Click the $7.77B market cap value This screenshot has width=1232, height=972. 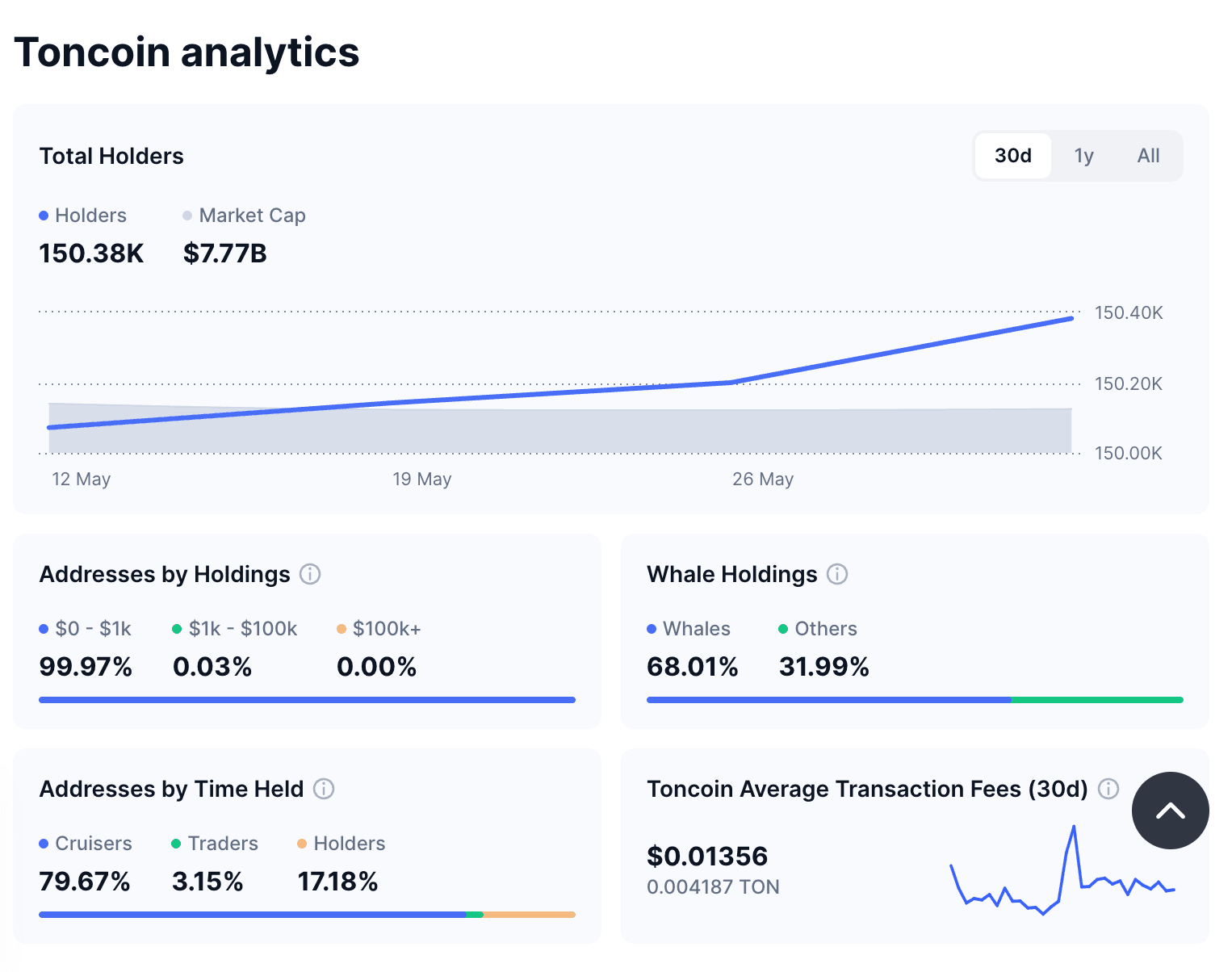coord(224,253)
